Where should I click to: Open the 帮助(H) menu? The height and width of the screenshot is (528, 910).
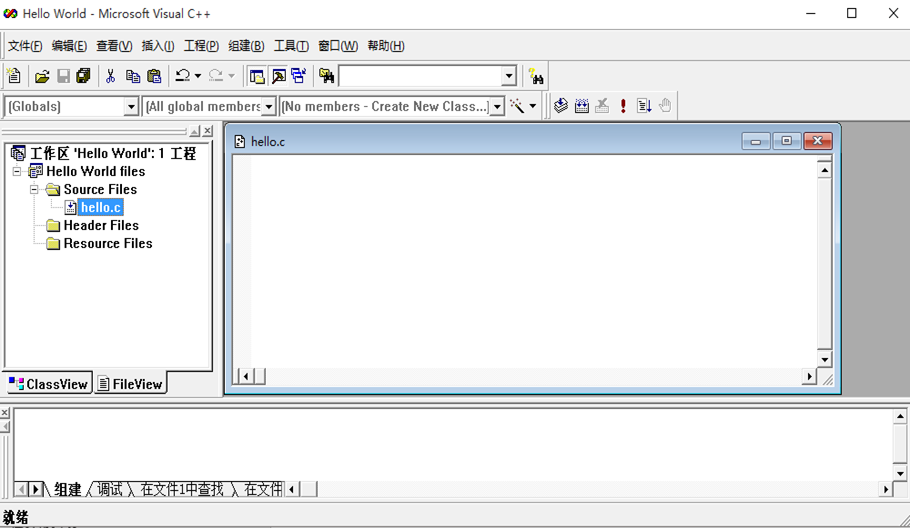386,46
